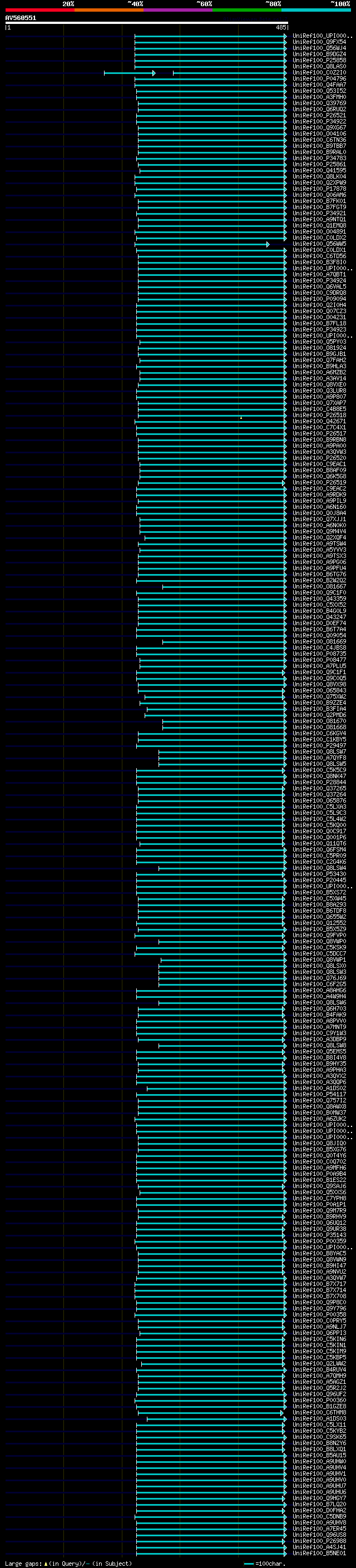Select UniRef100_Q12552 label

pyautogui.click(x=319, y=923)
